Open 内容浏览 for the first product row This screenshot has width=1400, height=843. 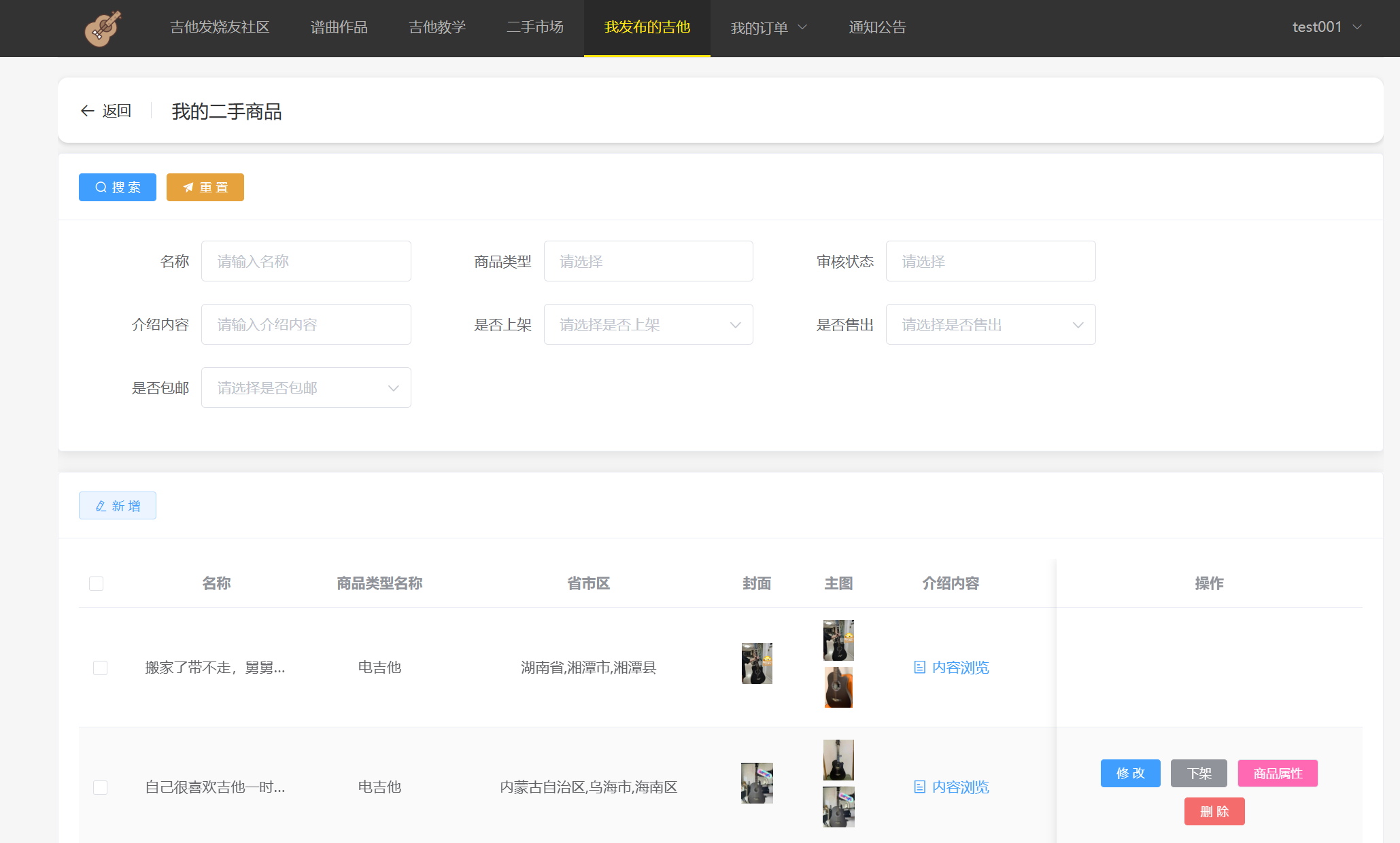[x=951, y=667]
